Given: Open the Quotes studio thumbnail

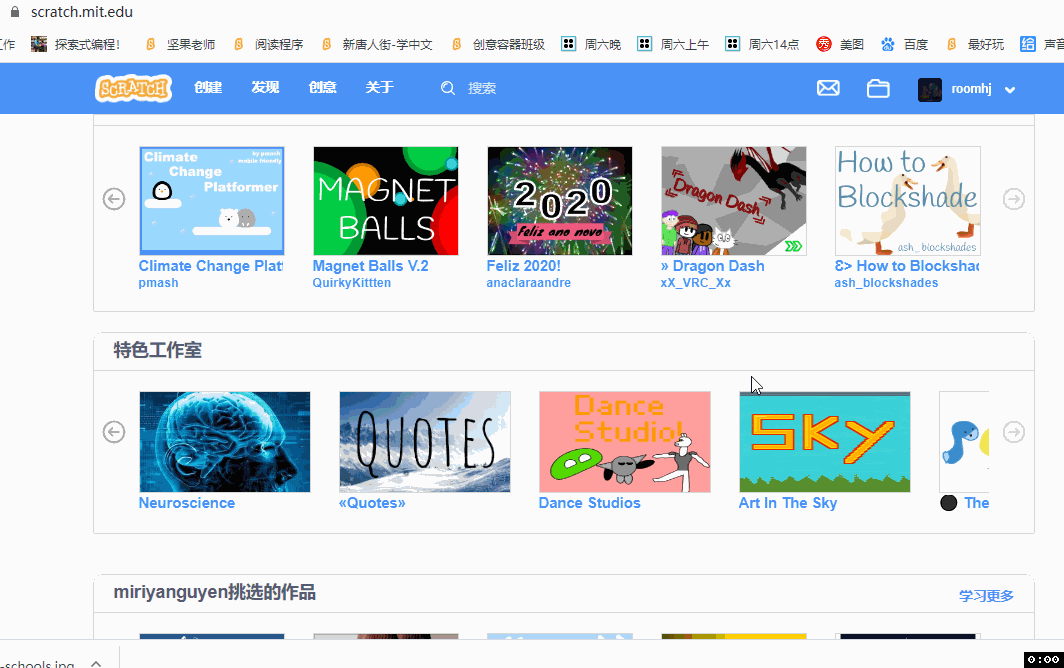Looking at the screenshot, I should [425, 442].
